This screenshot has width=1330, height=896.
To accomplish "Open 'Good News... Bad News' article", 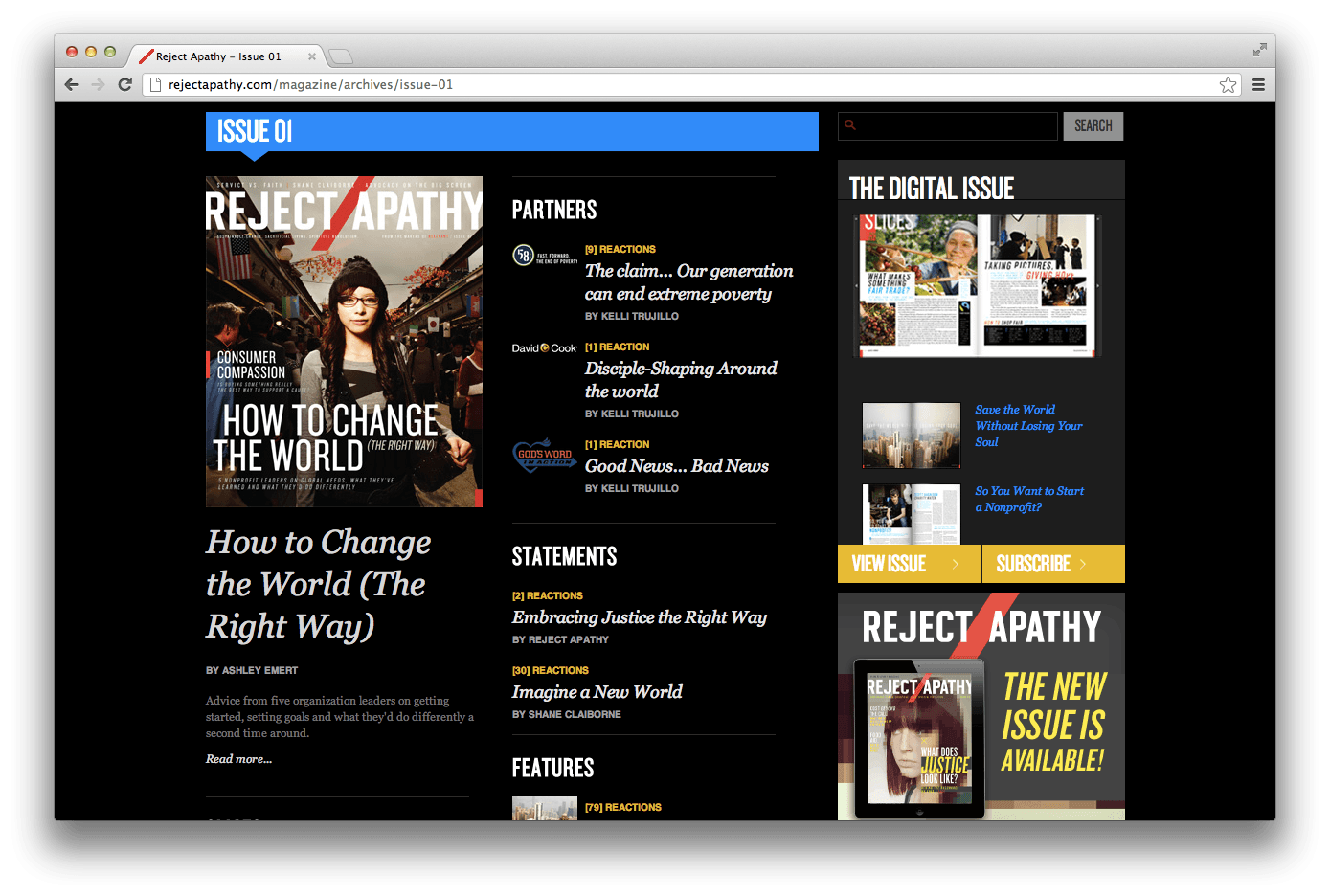I will pyautogui.click(x=677, y=466).
